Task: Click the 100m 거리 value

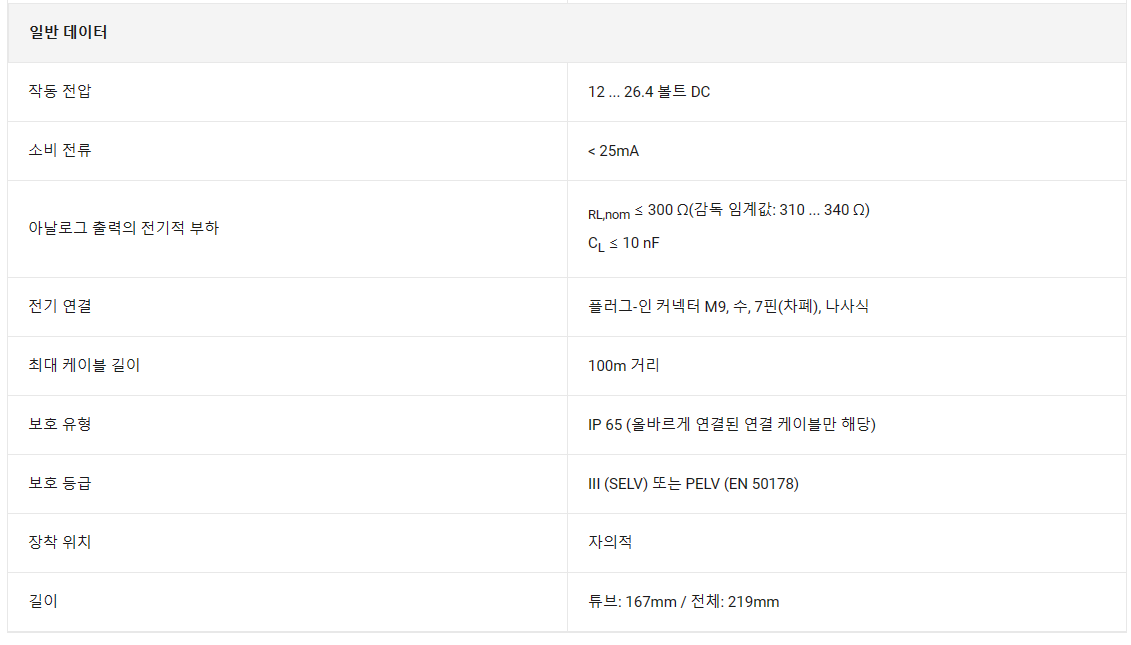Action: pyautogui.click(x=623, y=365)
